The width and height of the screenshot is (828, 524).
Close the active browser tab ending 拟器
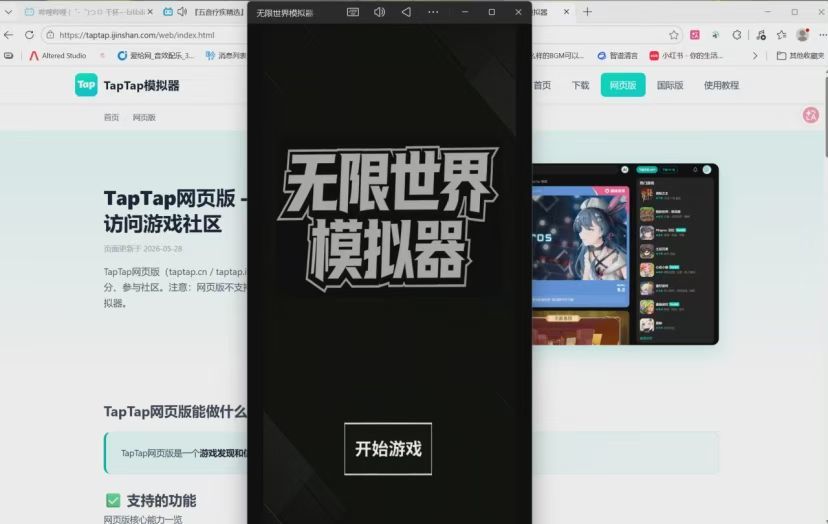[566, 12]
